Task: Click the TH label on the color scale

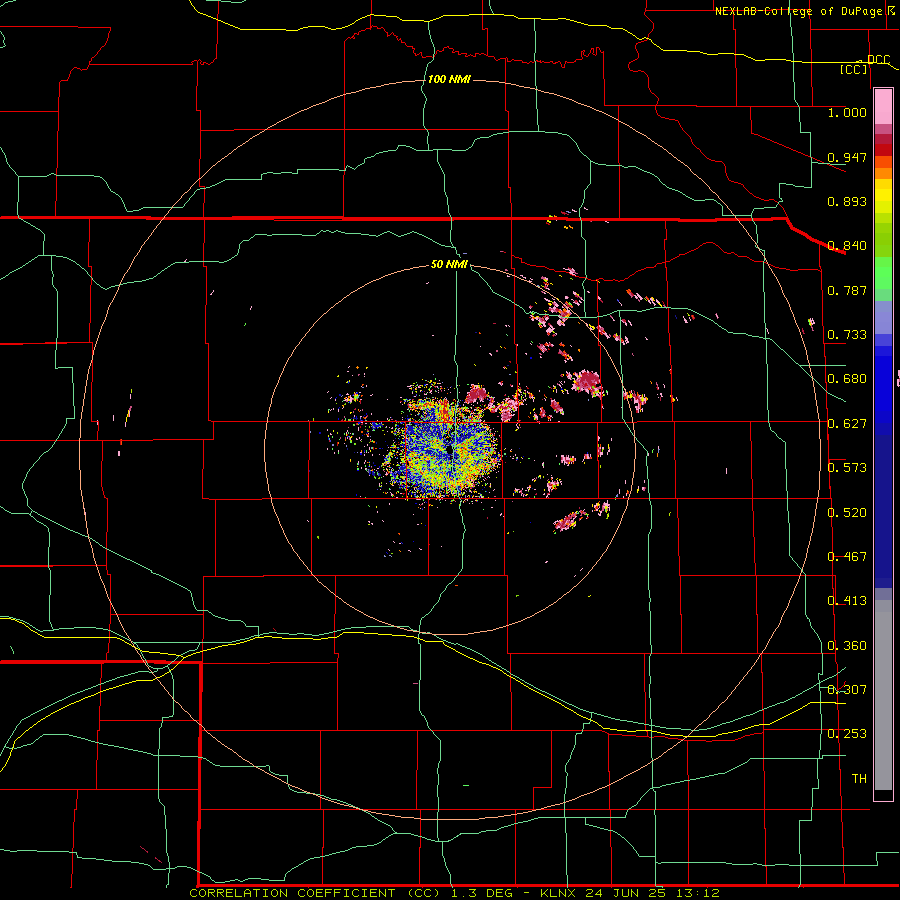Action: click(x=859, y=779)
